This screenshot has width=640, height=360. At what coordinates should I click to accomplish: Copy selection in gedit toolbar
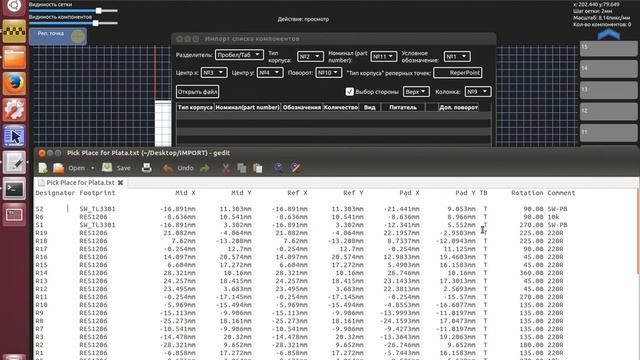pos(242,168)
